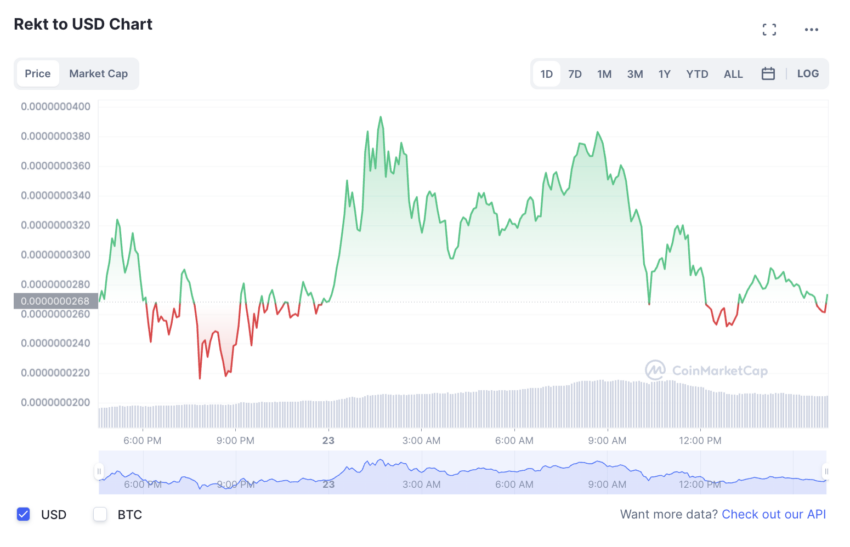Show ALL time price history
Image resolution: width=850 pixels, height=547 pixels.
coord(733,74)
